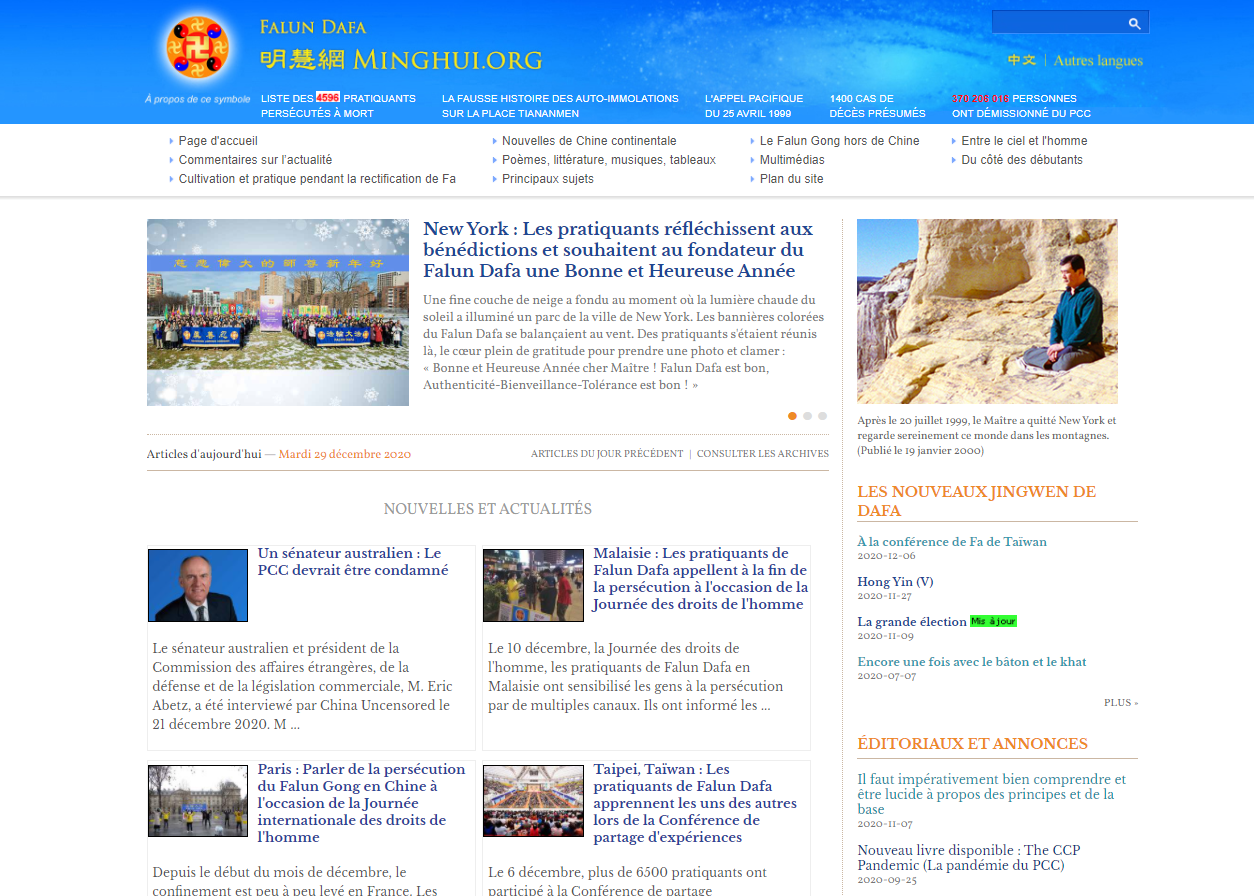Click the Paris article thumbnail image
This screenshot has height=896, width=1254.
click(198, 800)
